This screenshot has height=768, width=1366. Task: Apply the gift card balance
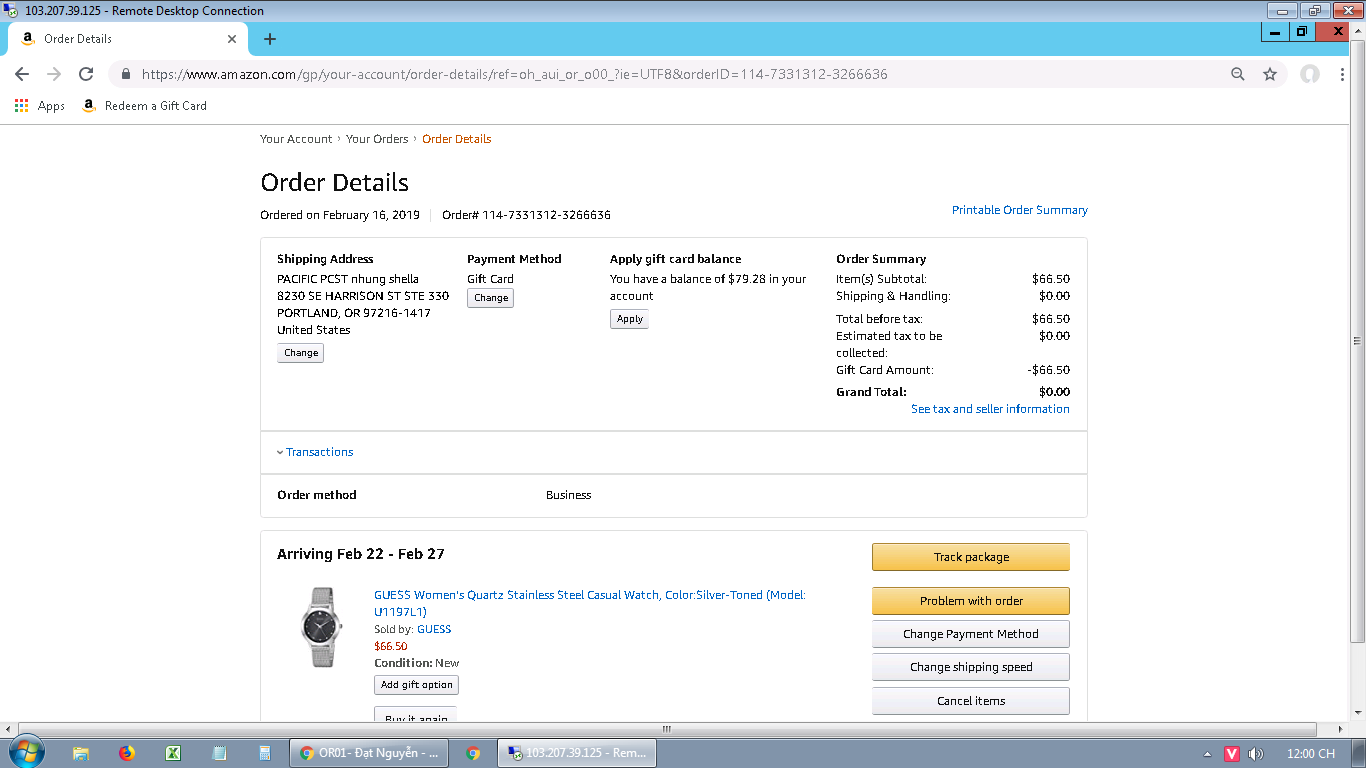pyautogui.click(x=629, y=319)
